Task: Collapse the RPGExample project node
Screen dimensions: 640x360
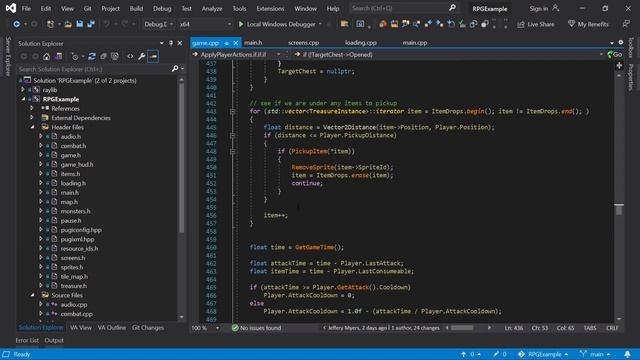Action: (23, 99)
